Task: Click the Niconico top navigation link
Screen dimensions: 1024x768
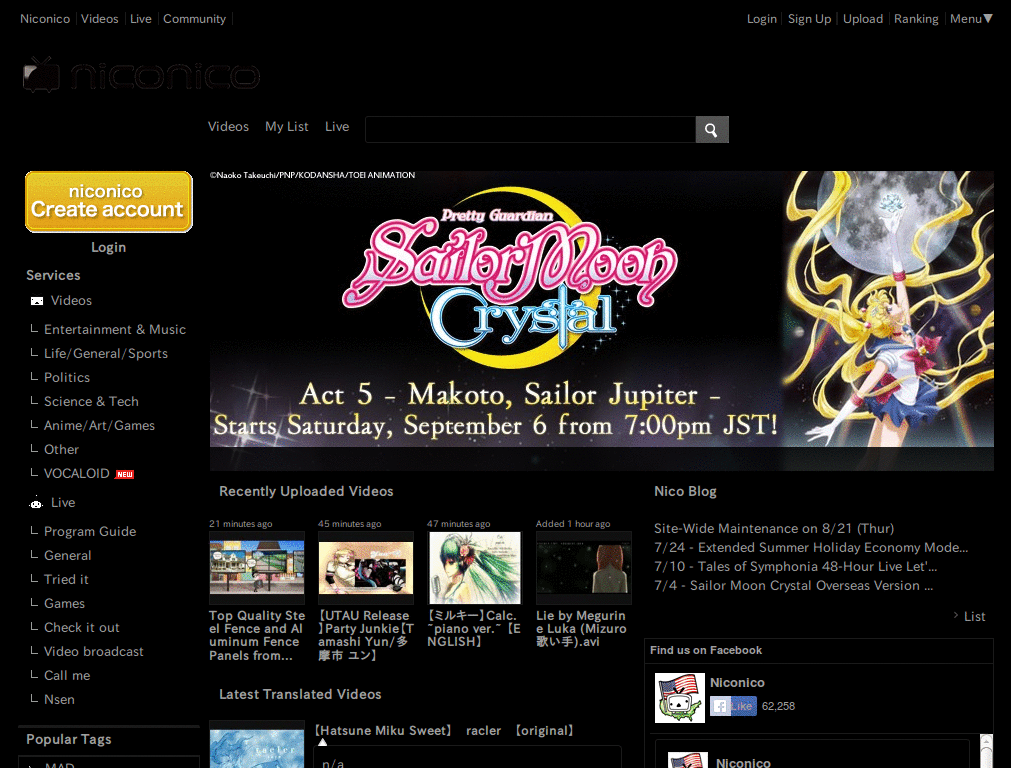Action: click(x=45, y=19)
